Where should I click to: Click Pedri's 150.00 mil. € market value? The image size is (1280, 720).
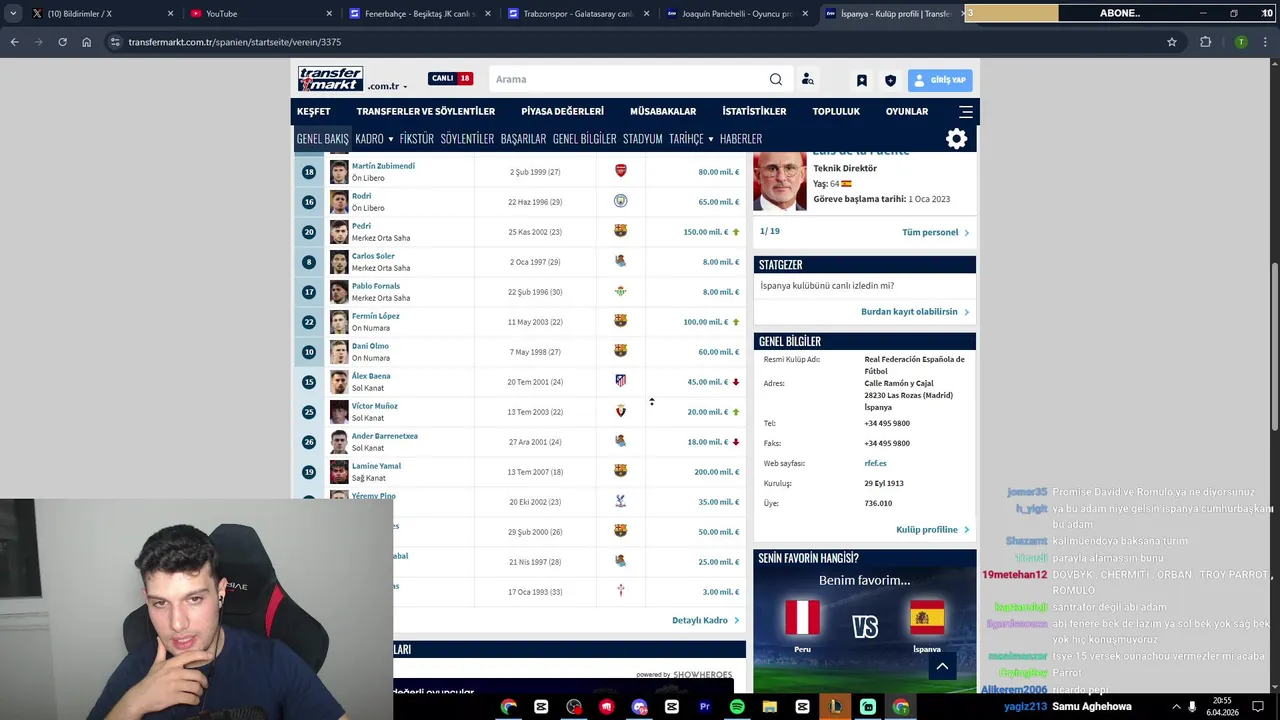[705, 232]
